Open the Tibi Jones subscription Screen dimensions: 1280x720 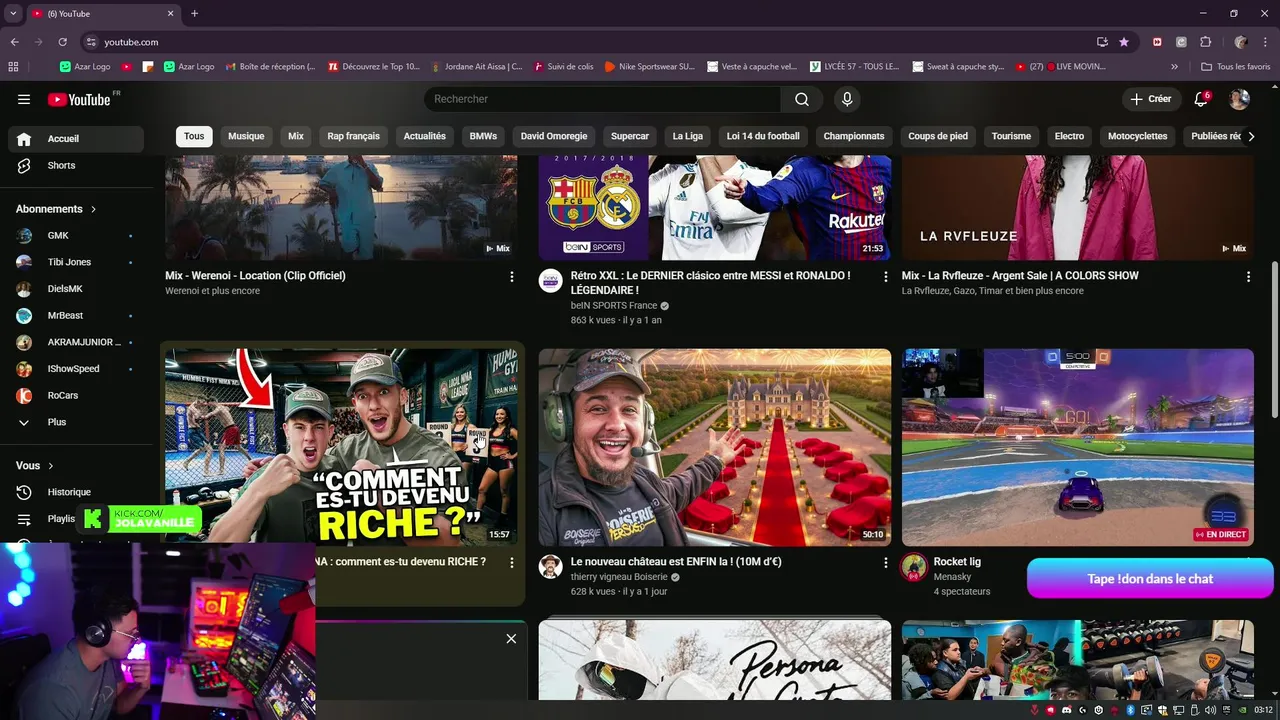(76, 262)
